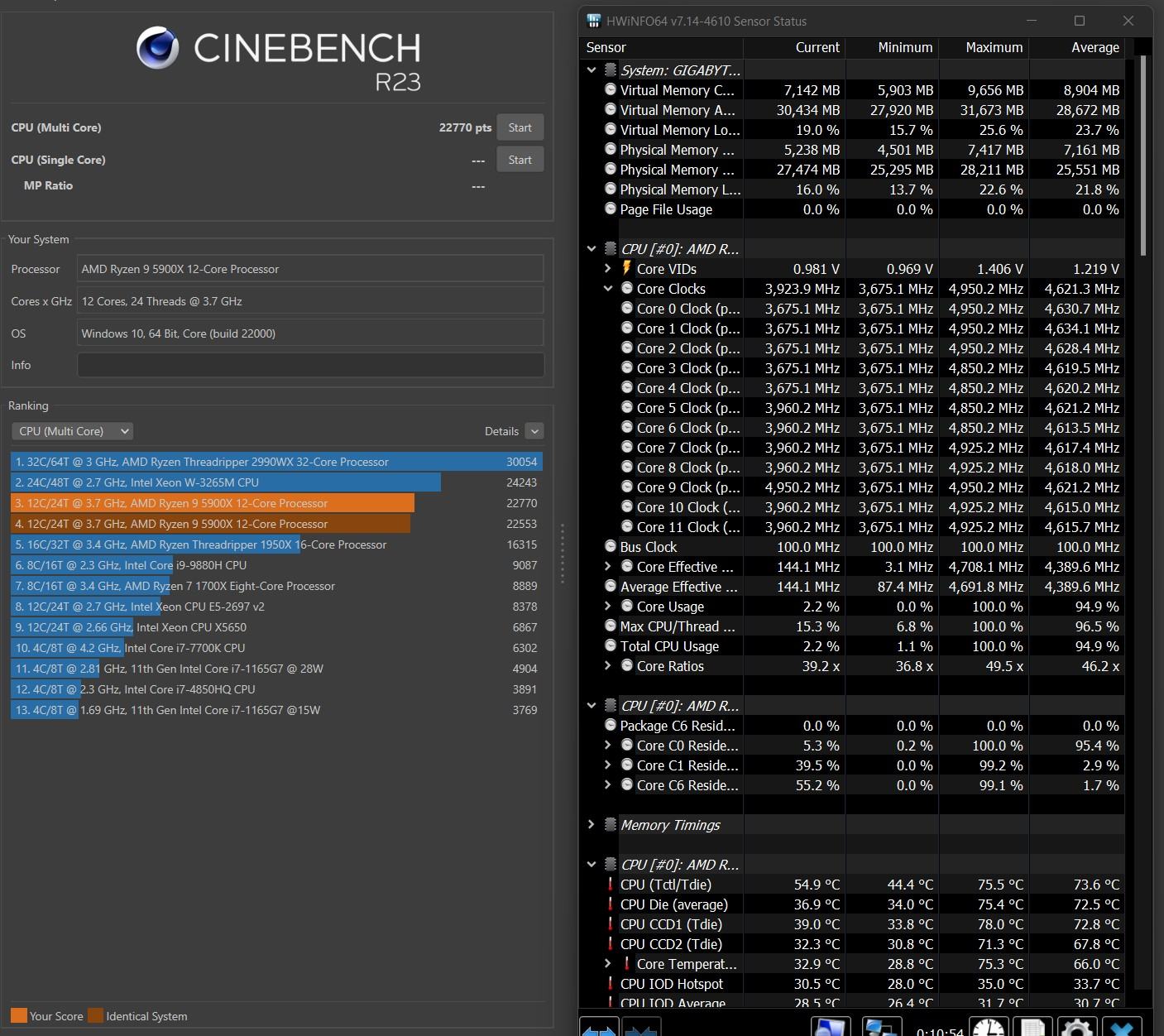Expand the Core C0 Residency row
This screenshot has width=1164, height=1036.
[608, 746]
